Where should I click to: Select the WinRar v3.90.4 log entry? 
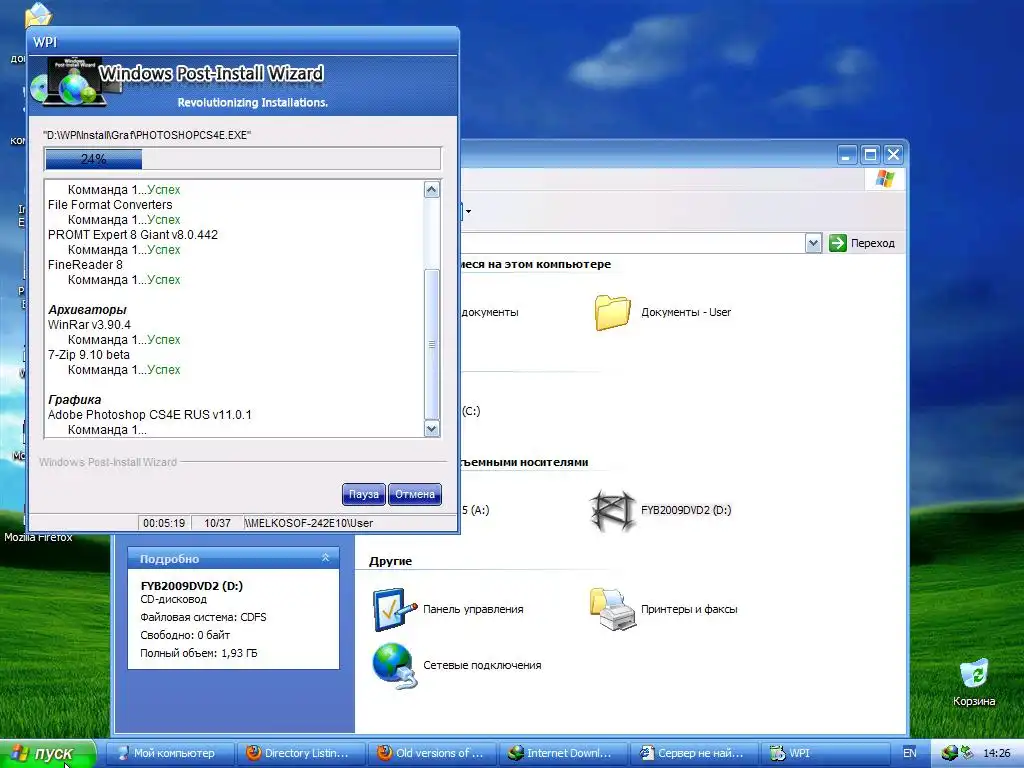[x=89, y=325]
